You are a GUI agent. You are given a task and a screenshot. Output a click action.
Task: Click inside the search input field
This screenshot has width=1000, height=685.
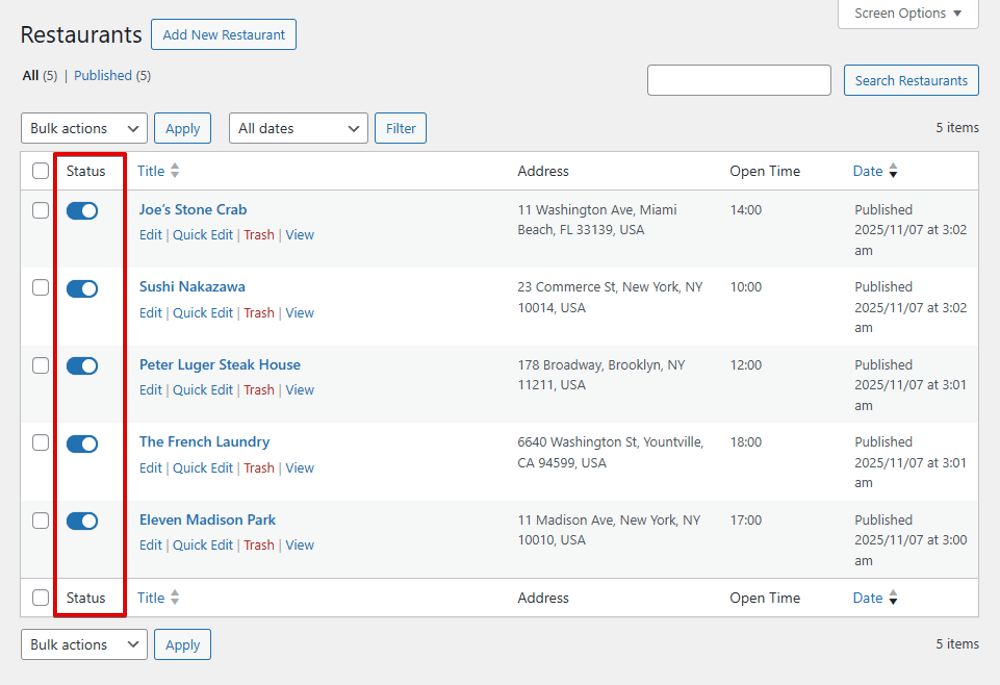739,80
